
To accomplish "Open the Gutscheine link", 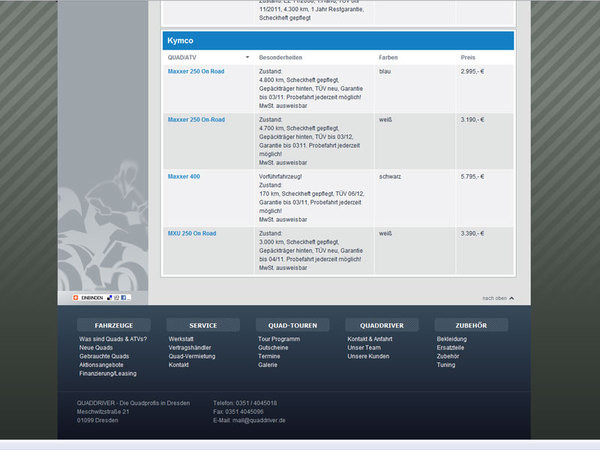I will click(273, 347).
